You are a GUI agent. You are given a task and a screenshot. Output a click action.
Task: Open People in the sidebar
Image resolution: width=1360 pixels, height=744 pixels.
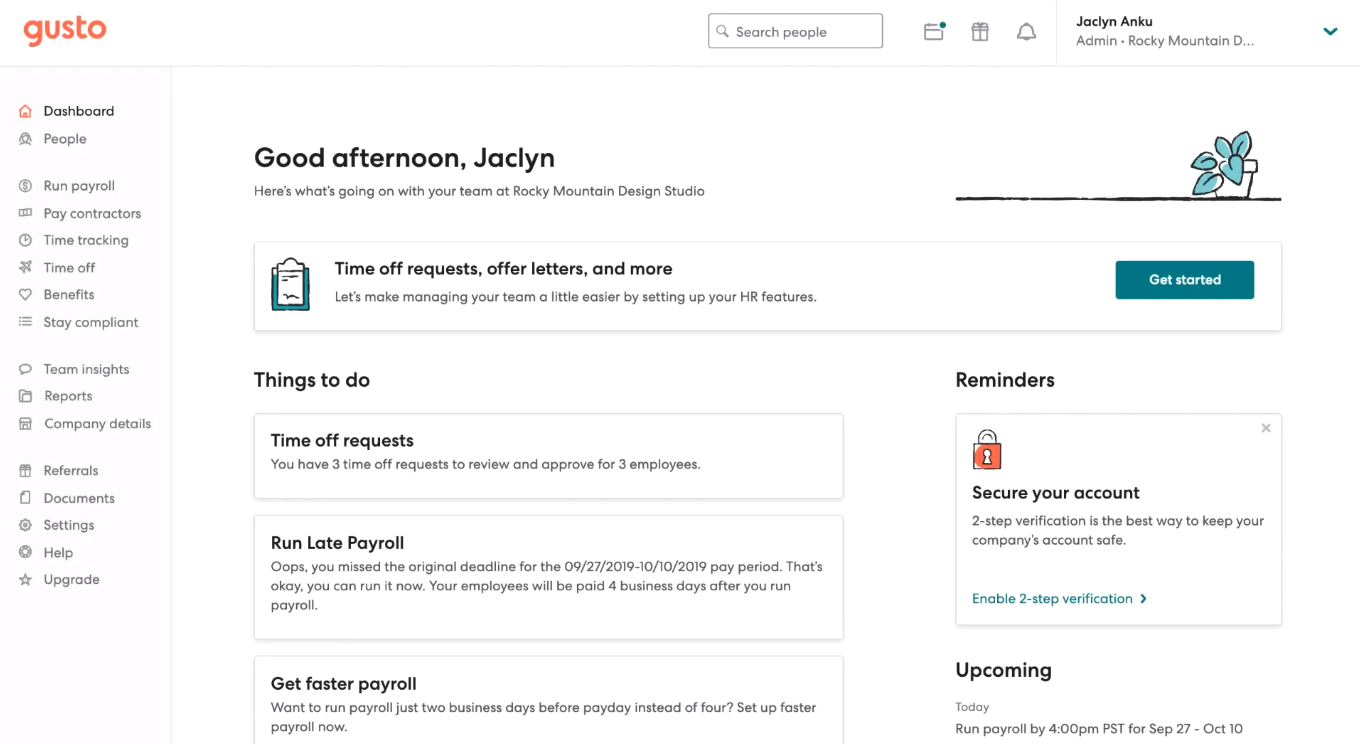[x=65, y=139]
